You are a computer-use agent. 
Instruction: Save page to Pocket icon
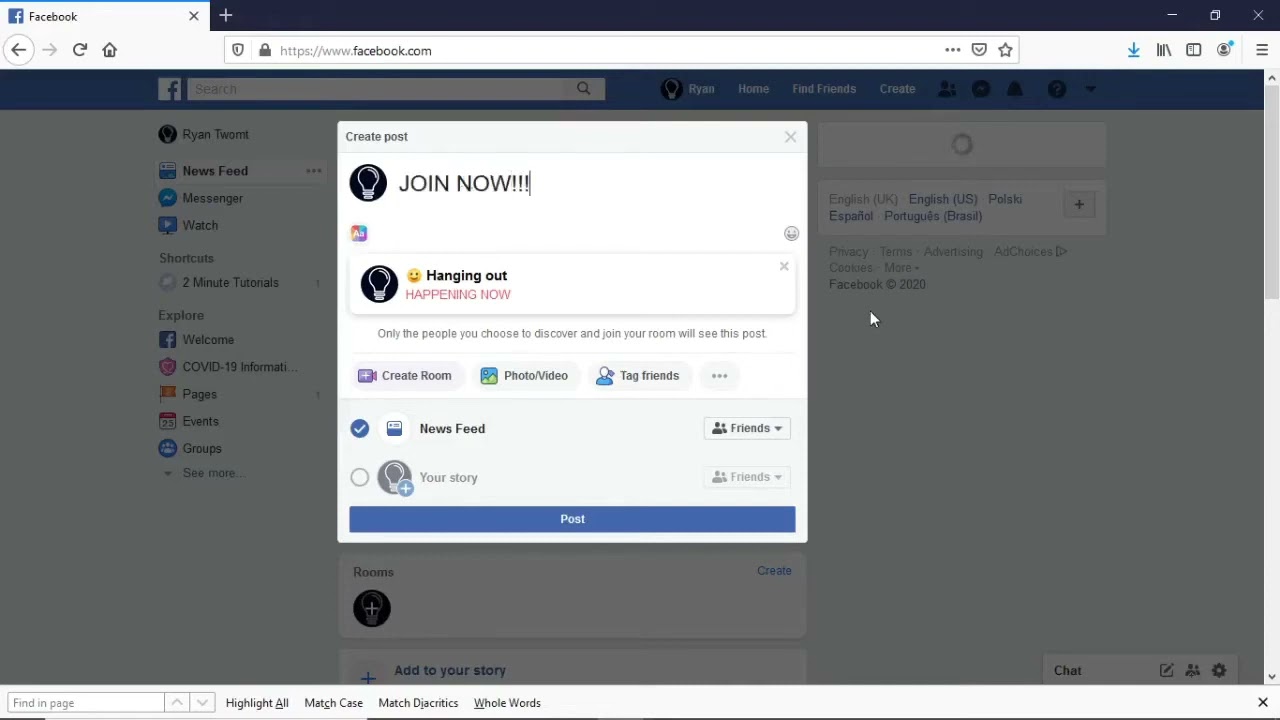[979, 50]
